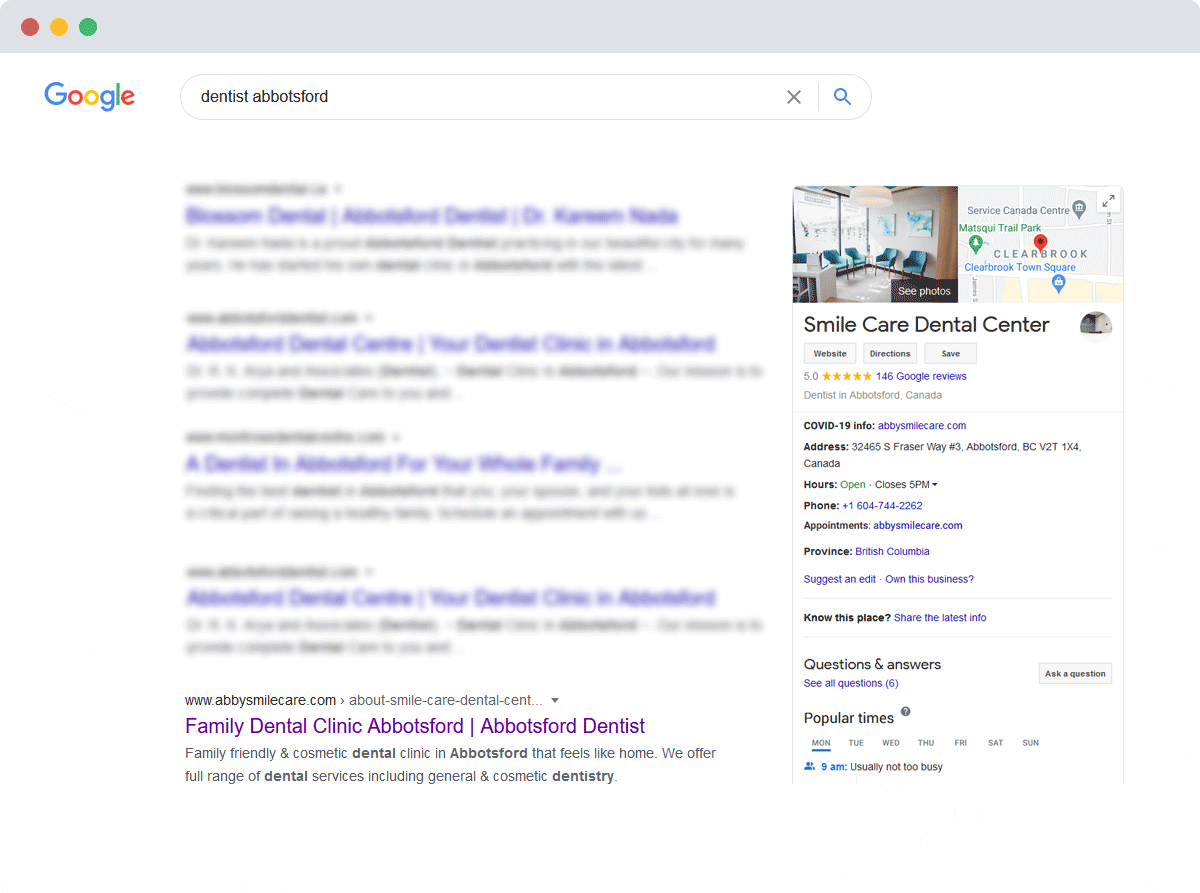
Task: Open the A Dentist In Abbotsford result
Action: click(404, 464)
